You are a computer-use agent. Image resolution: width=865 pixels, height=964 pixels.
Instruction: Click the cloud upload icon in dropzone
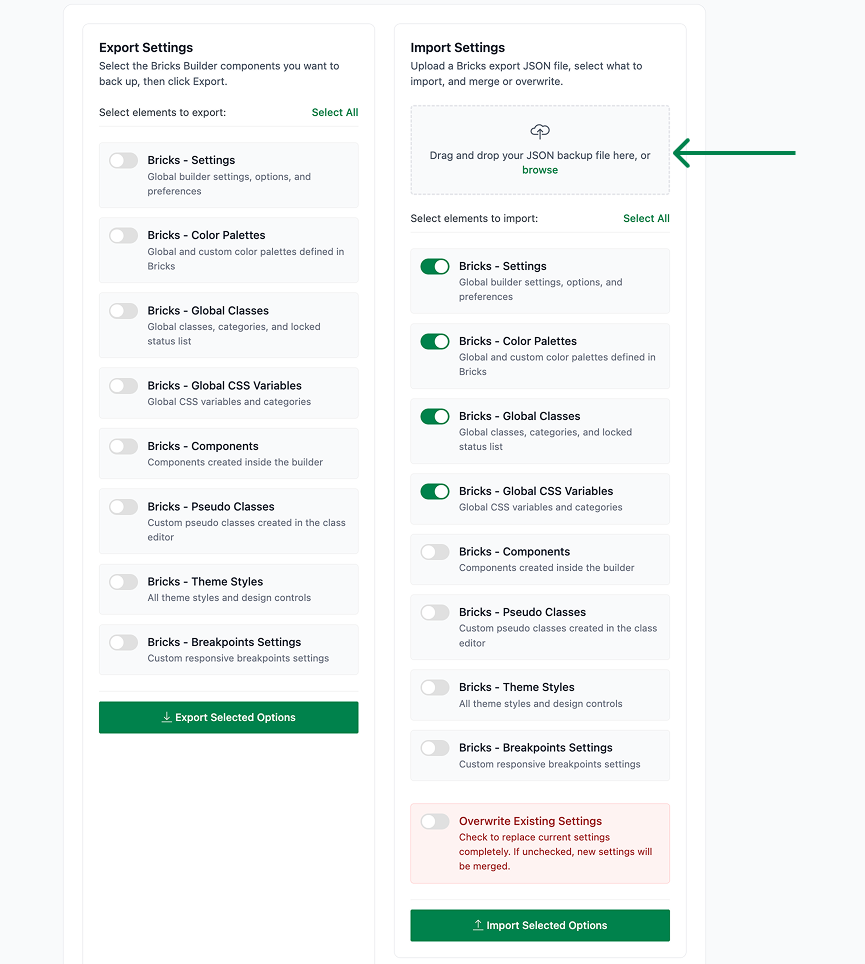click(x=540, y=131)
